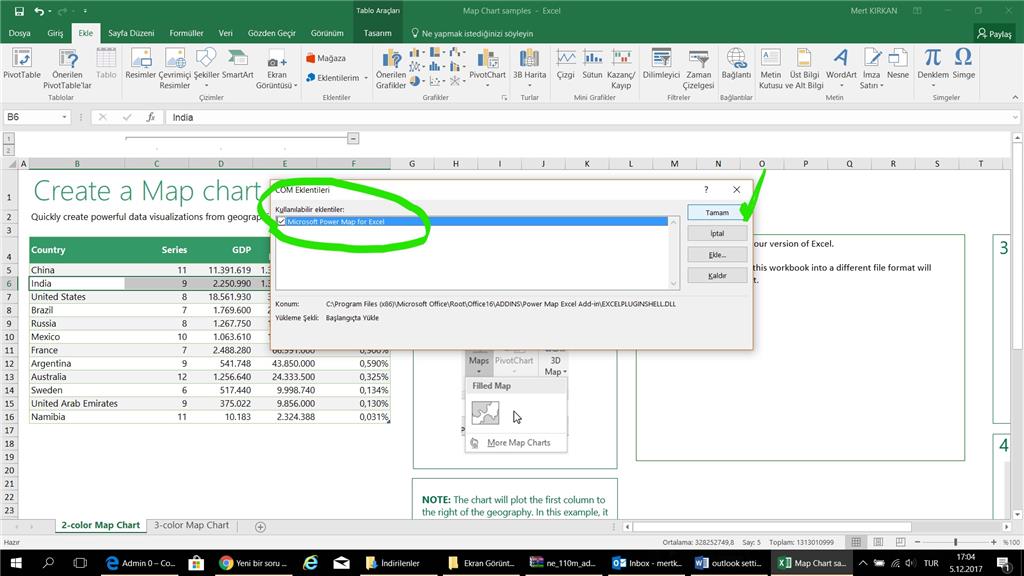Insert a Sütun sparkline
This screenshot has height=576, width=1024.
pos(592,64)
